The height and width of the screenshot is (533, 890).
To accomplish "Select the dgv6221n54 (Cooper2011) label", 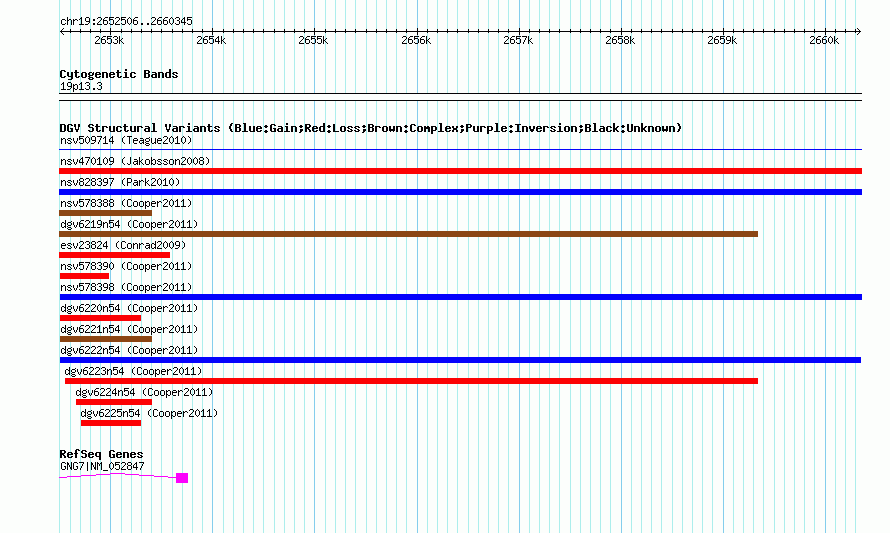I will tap(129, 329).
